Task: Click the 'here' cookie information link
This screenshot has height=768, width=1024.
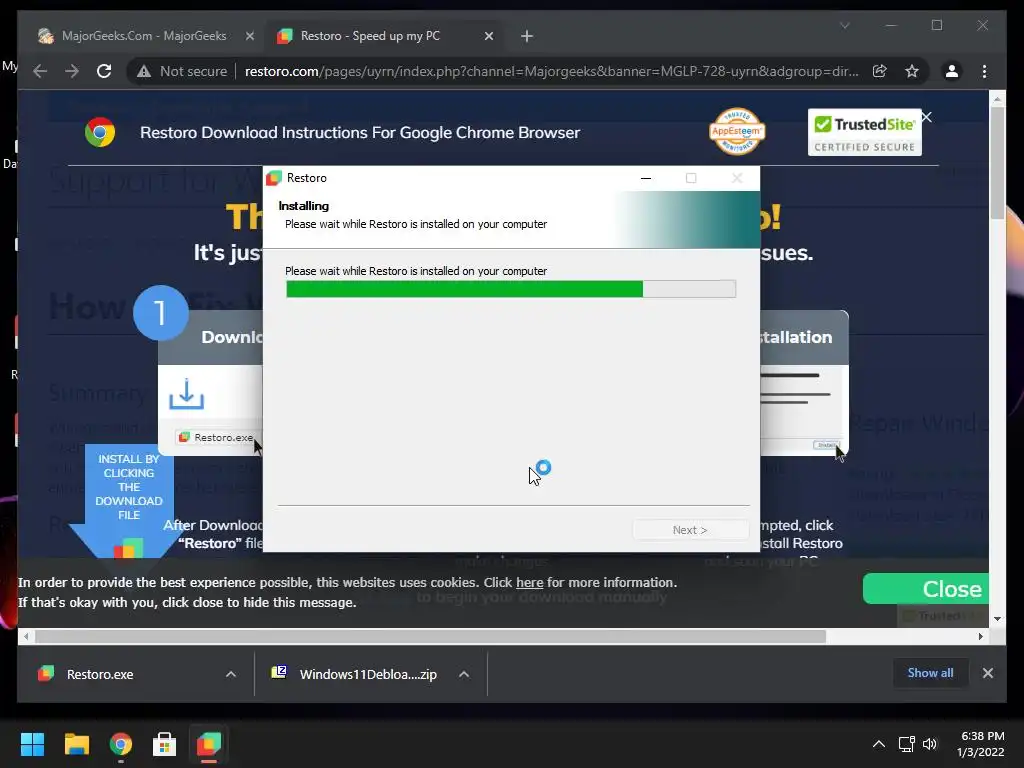Action: click(530, 583)
